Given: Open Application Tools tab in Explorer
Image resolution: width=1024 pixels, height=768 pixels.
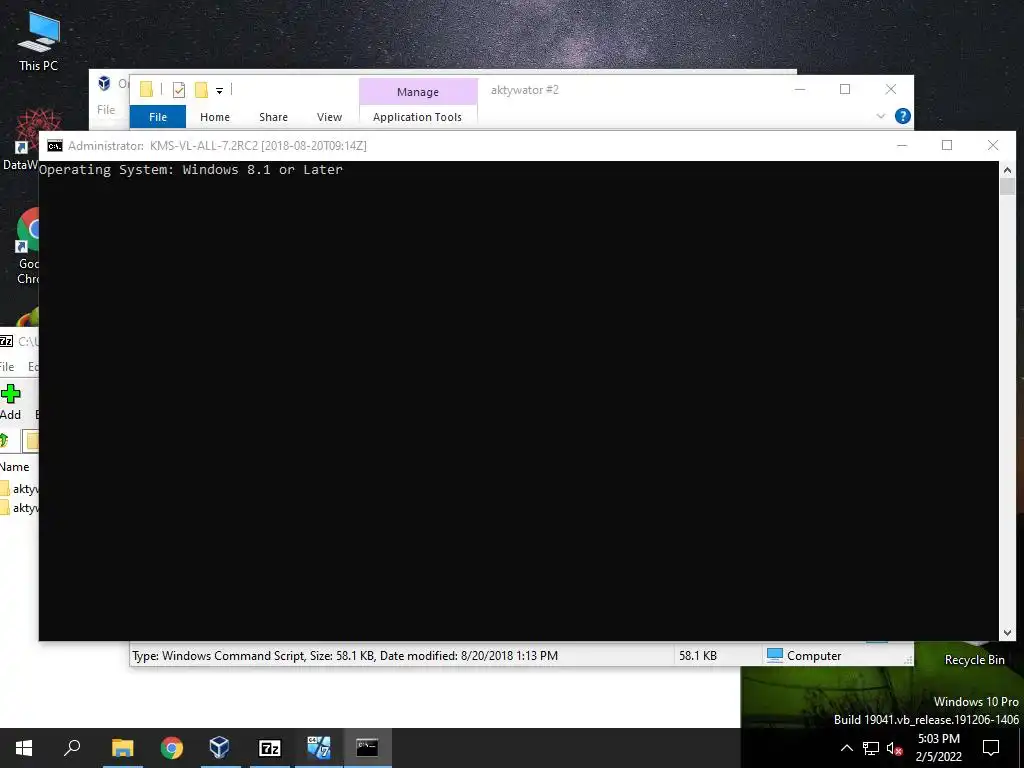Looking at the screenshot, I should click(417, 117).
